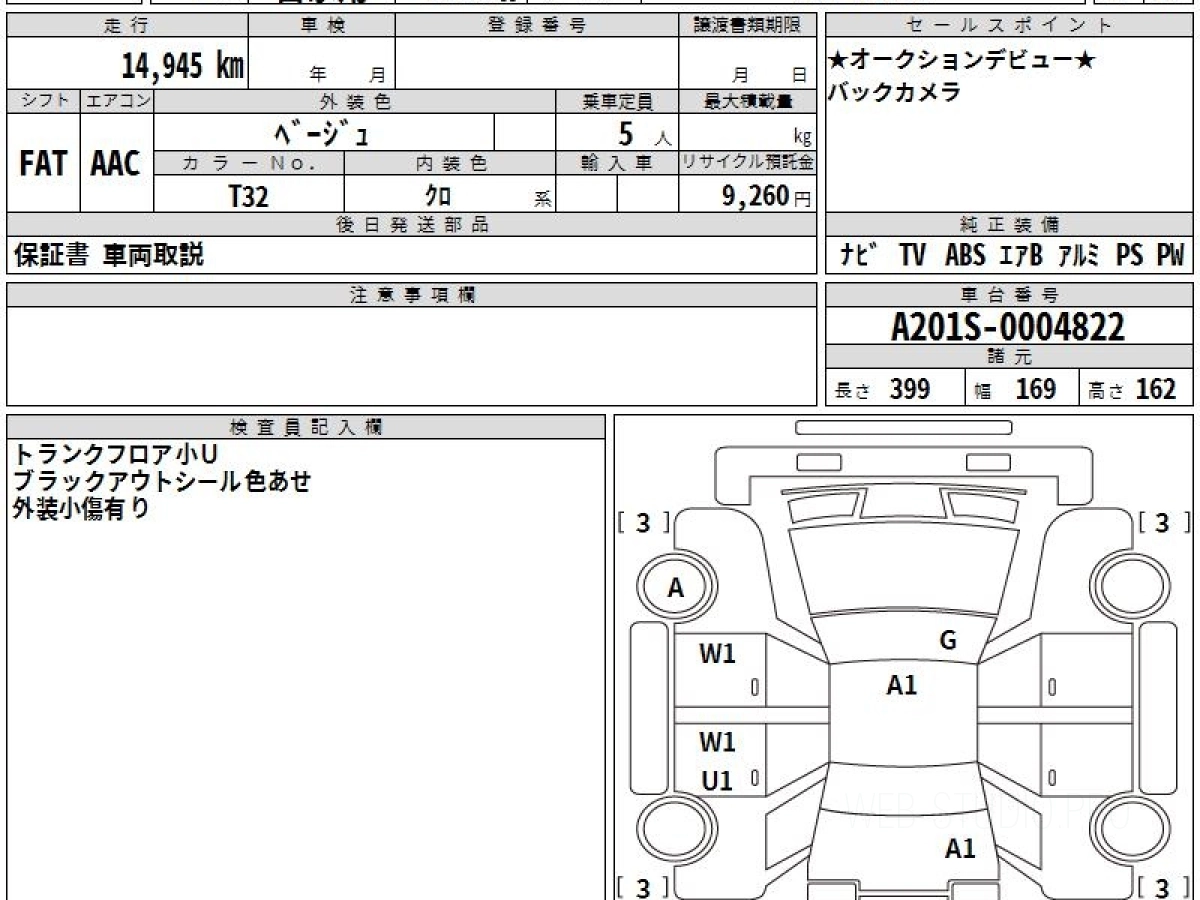Select the アルミ alloy wheel equipment item

pos(1078,256)
